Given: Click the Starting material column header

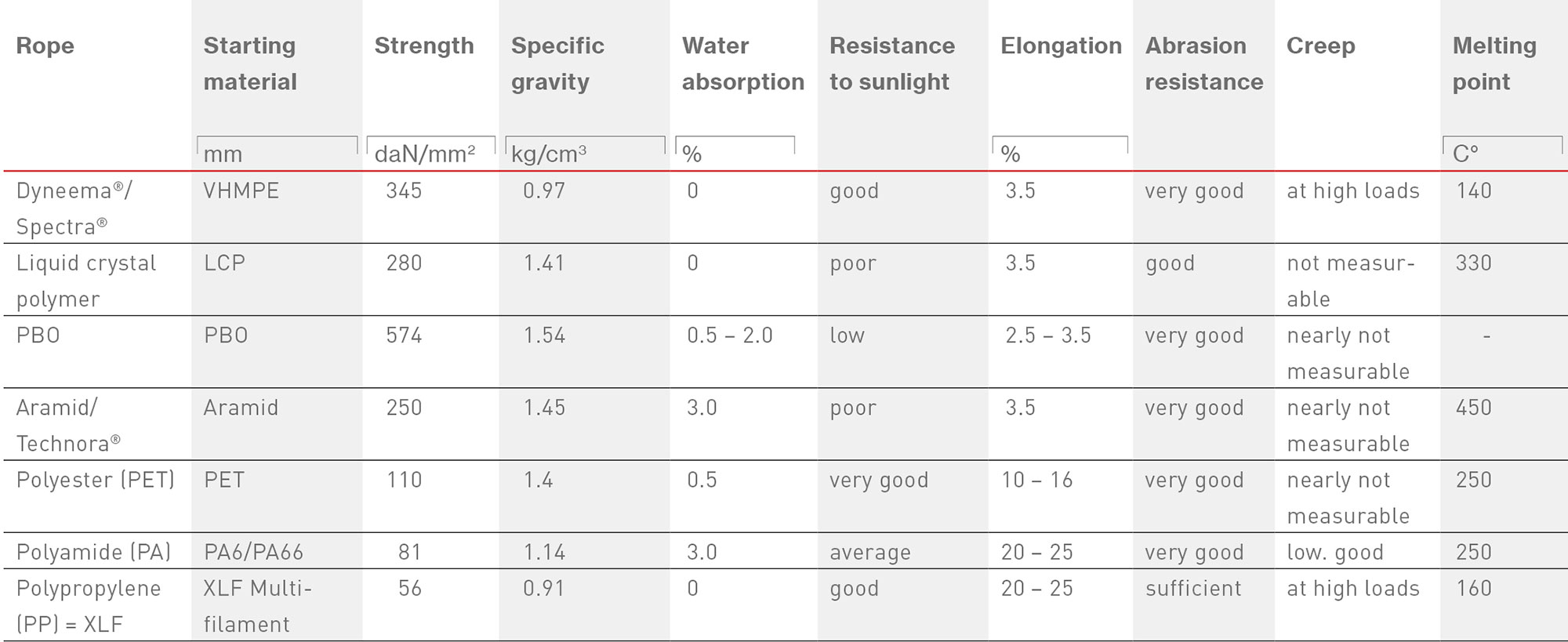Looking at the screenshot, I should pos(250,63).
